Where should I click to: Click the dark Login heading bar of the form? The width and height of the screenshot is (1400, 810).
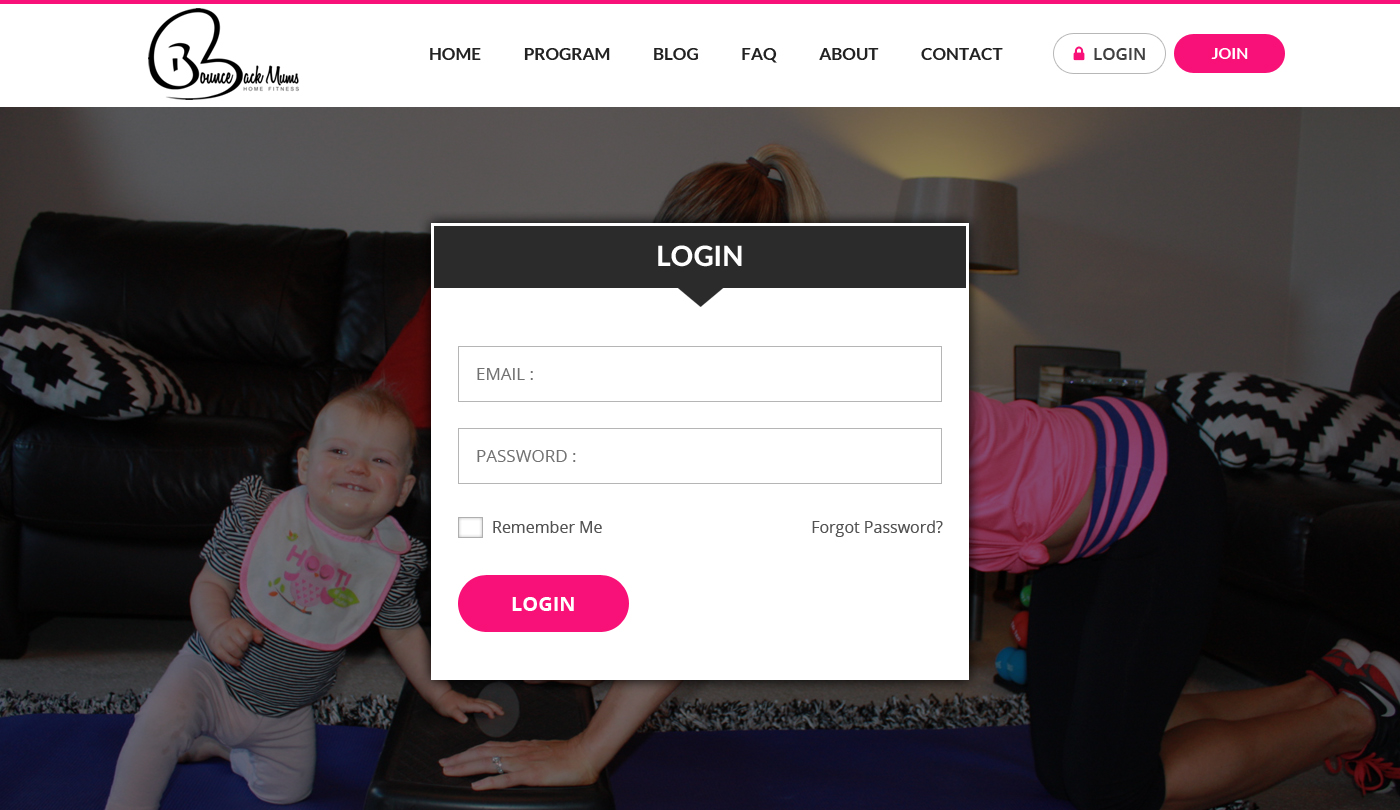tap(700, 256)
